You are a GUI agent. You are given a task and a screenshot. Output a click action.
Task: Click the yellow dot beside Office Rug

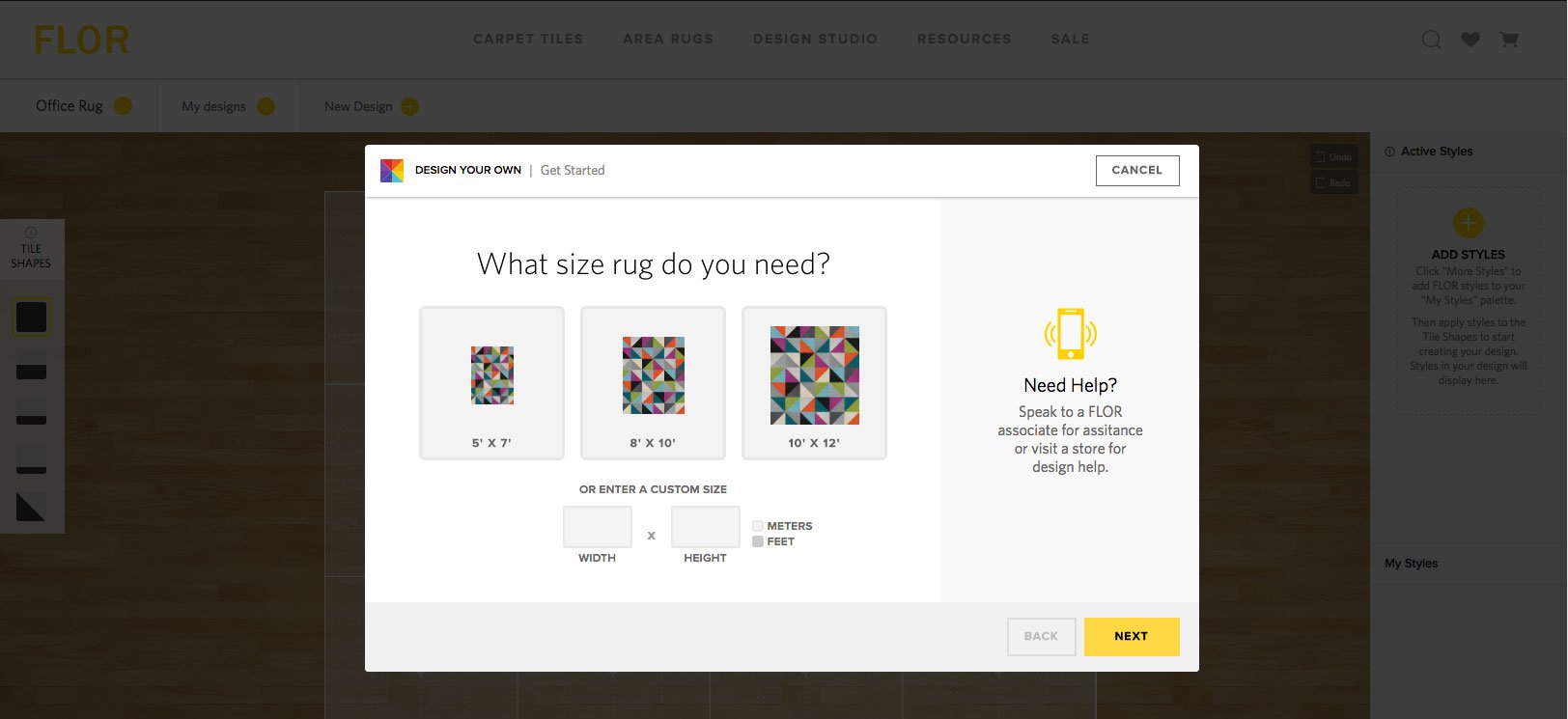(123, 106)
